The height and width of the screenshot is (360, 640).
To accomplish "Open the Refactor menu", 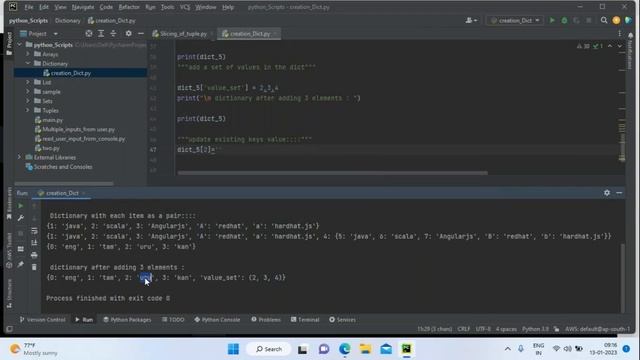I will click(x=129, y=7).
